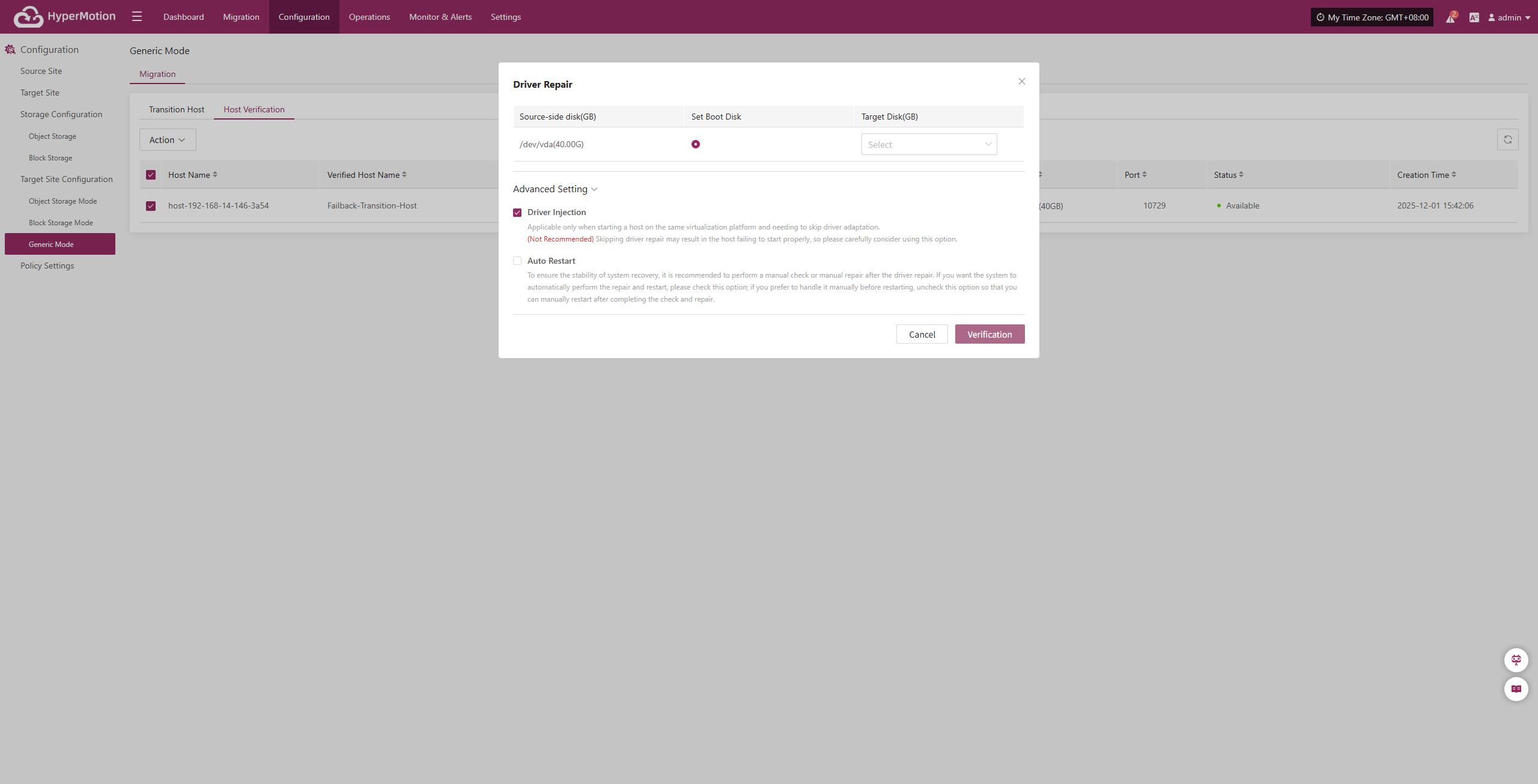Click the language switch icon

point(1474,17)
